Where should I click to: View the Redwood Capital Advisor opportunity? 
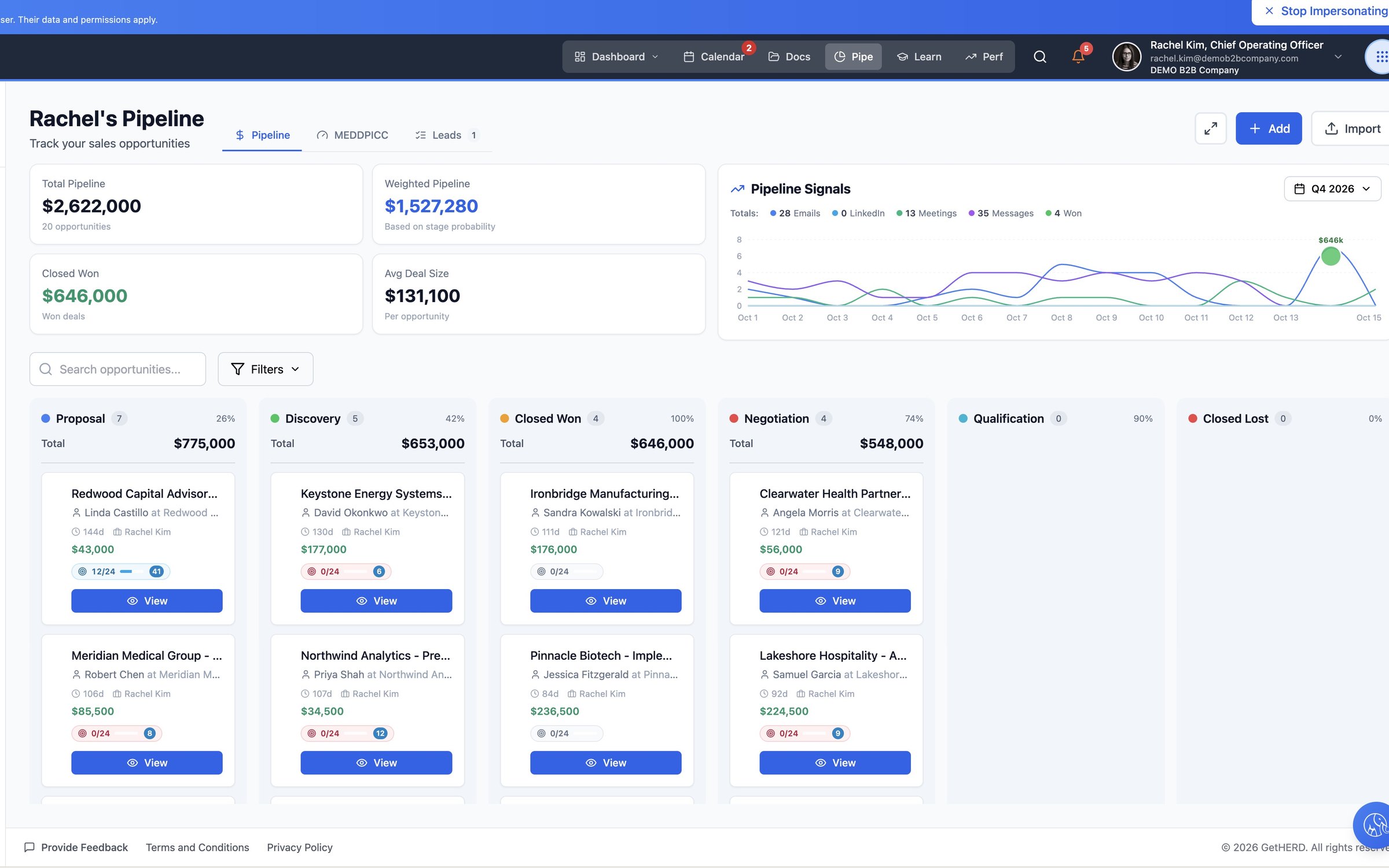pos(147,601)
